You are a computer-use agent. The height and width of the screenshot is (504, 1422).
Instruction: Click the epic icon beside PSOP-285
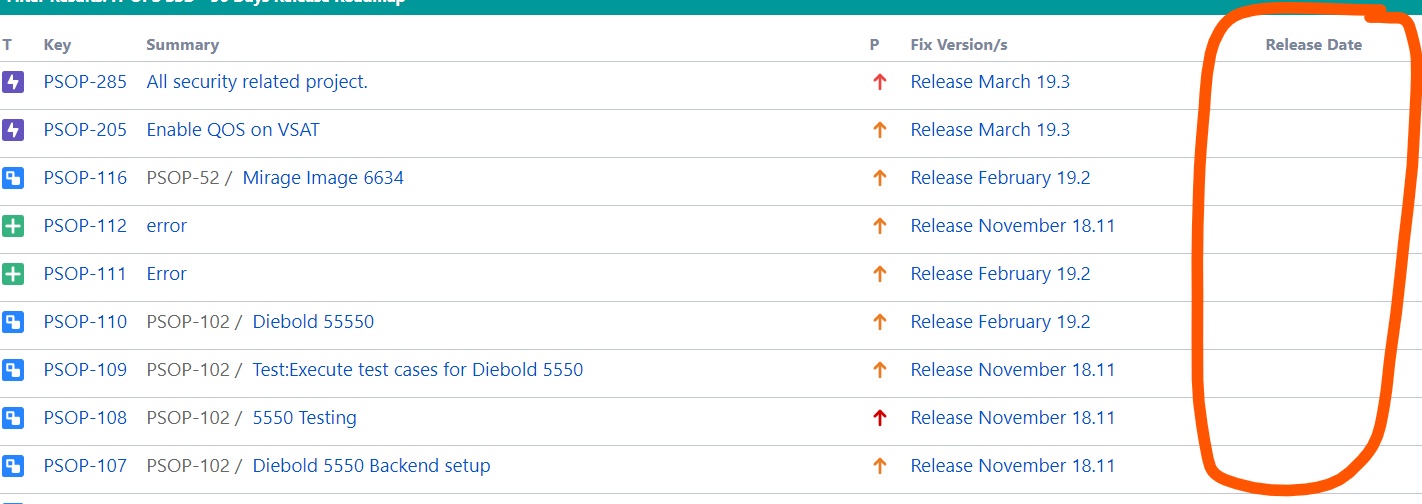click(12, 82)
